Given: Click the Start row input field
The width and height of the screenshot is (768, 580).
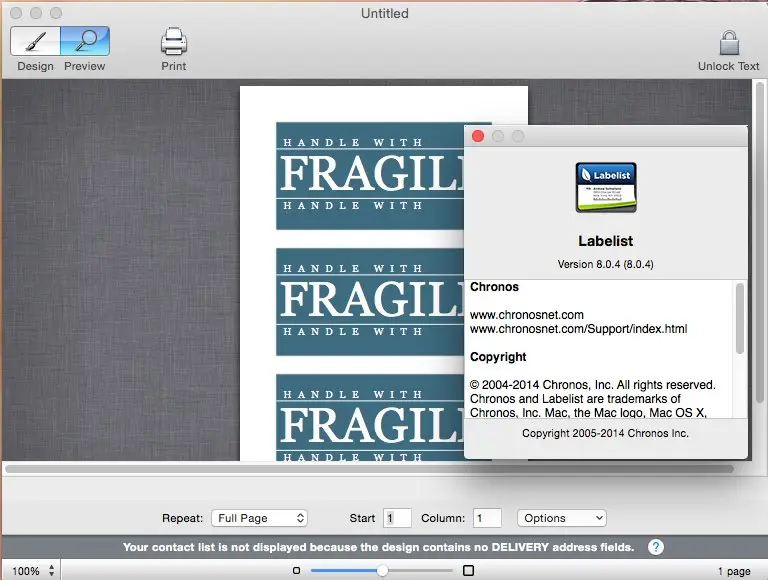Looking at the screenshot, I should click(x=397, y=518).
